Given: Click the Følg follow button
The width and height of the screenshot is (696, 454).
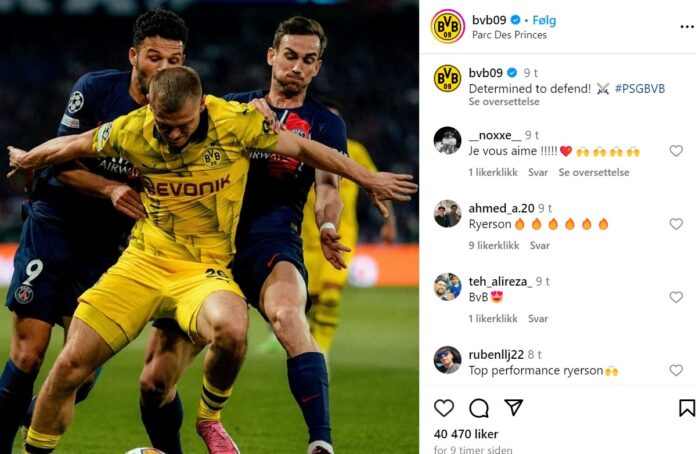Looking at the screenshot, I should click(544, 20).
